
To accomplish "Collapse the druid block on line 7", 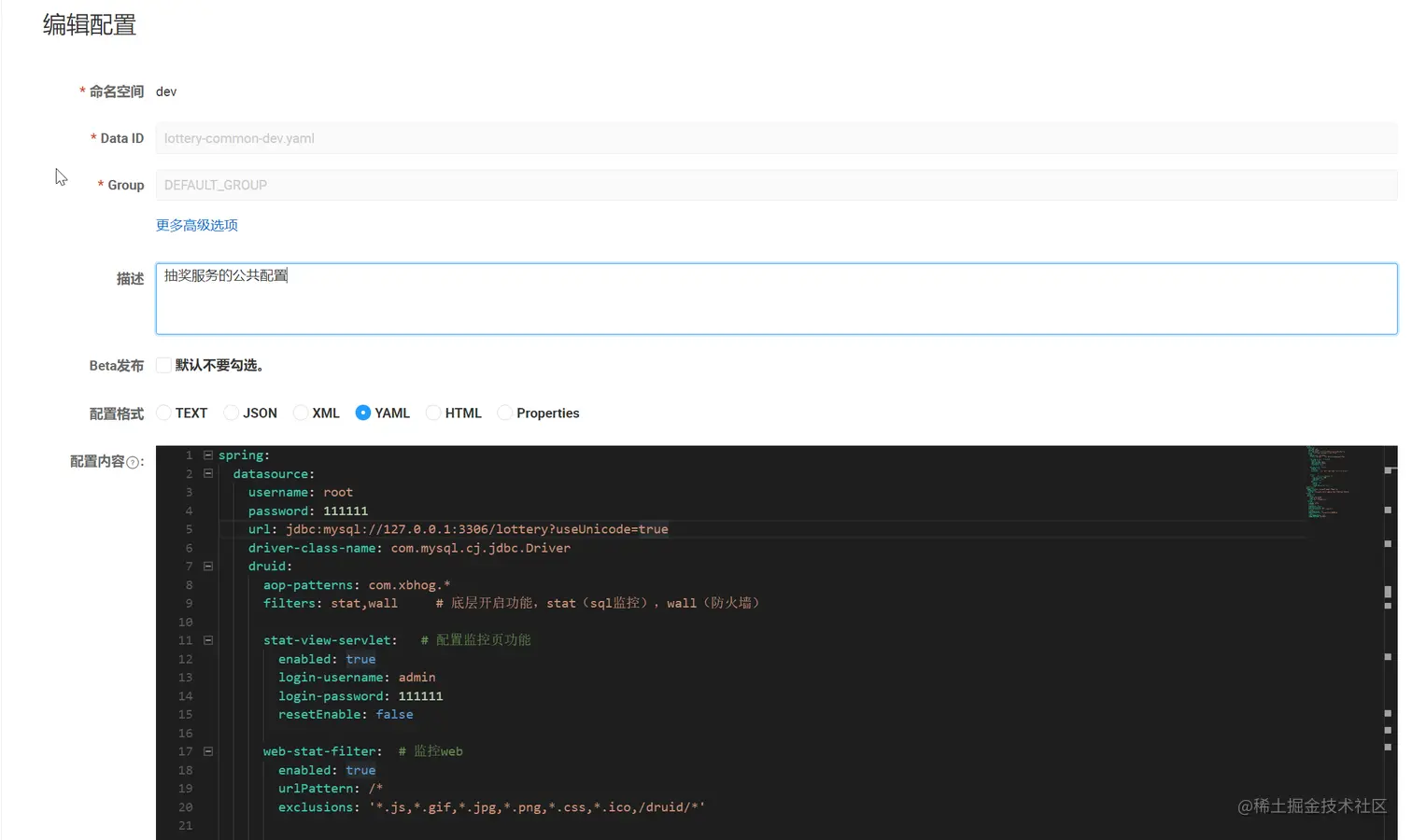I will (208, 566).
